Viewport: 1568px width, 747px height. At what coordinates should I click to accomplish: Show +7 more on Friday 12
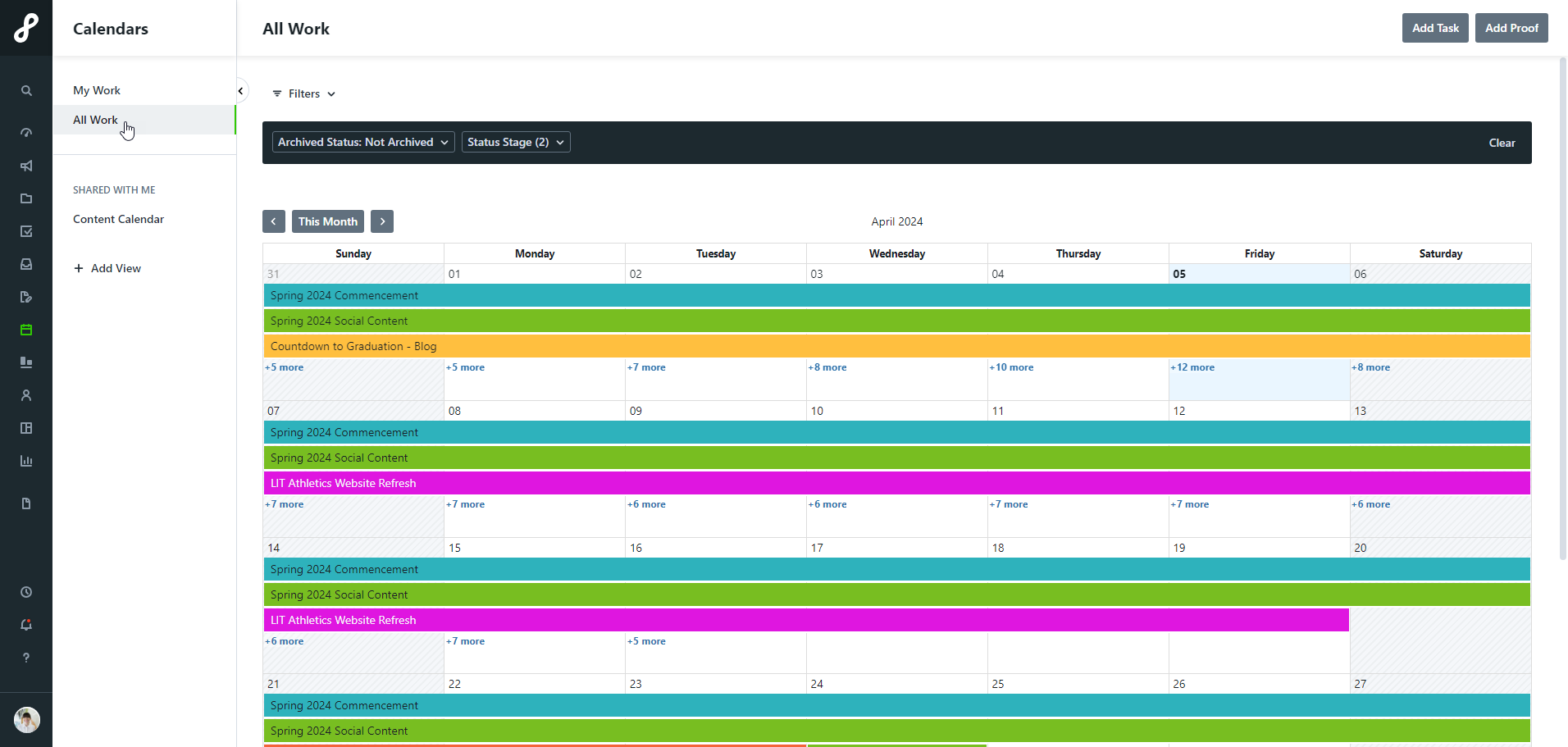(1190, 504)
